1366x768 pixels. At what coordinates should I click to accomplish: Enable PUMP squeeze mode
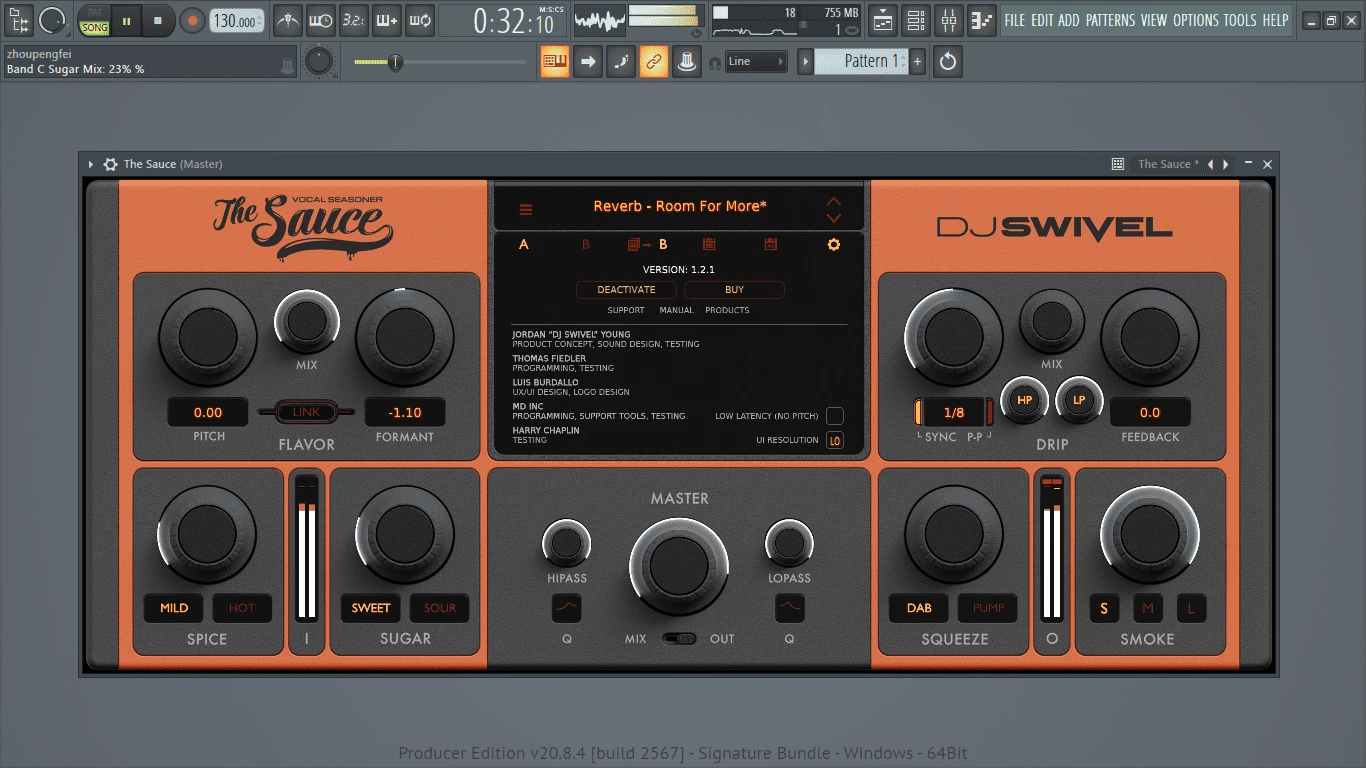click(x=989, y=608)
